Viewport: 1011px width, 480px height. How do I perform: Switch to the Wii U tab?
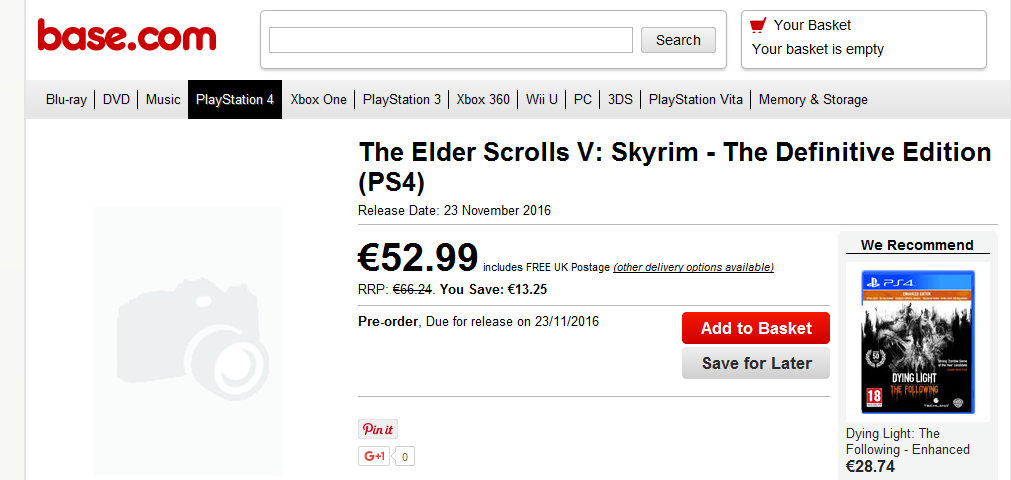click(x=542, y=99)
